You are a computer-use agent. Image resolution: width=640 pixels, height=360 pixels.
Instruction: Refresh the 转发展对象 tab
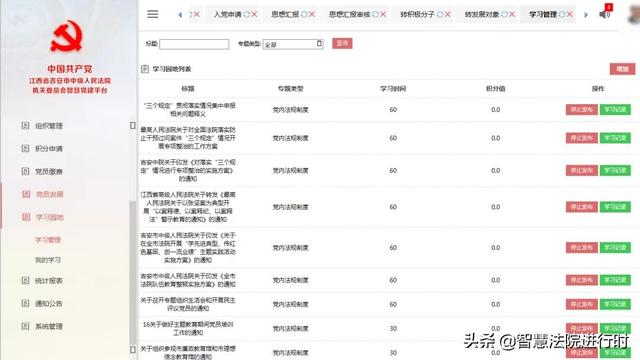click(504, 14)
